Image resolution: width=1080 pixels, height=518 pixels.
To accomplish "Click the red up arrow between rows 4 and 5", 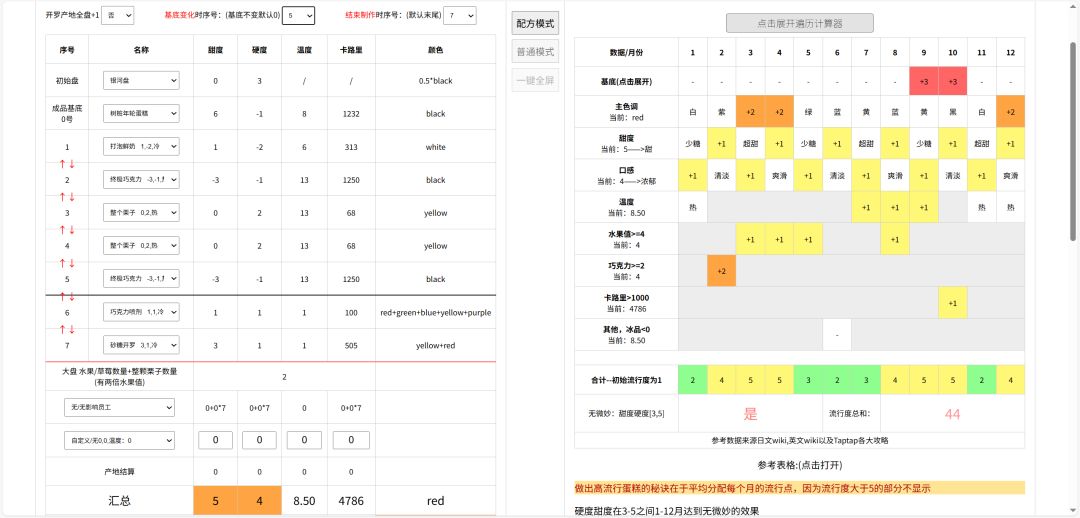I will coord(63,262).
